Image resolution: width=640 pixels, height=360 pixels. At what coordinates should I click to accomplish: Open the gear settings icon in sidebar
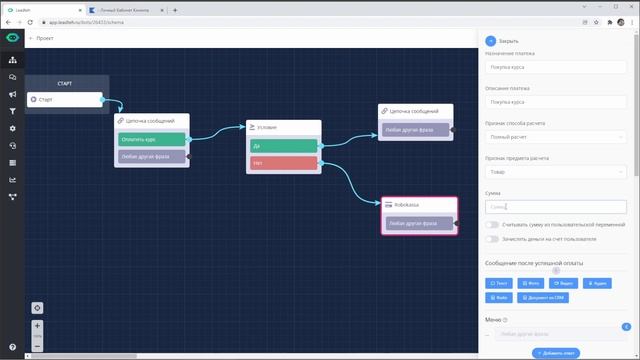tap(13, 129)
